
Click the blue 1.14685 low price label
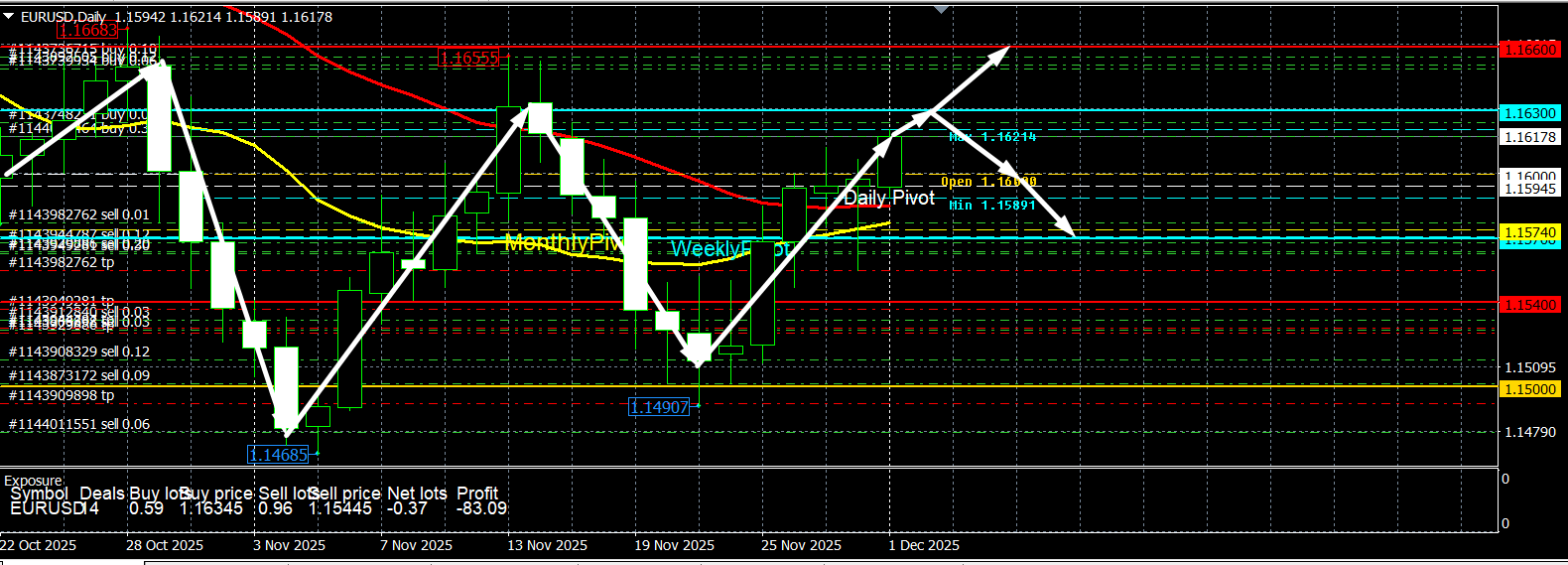pos(279,455)
